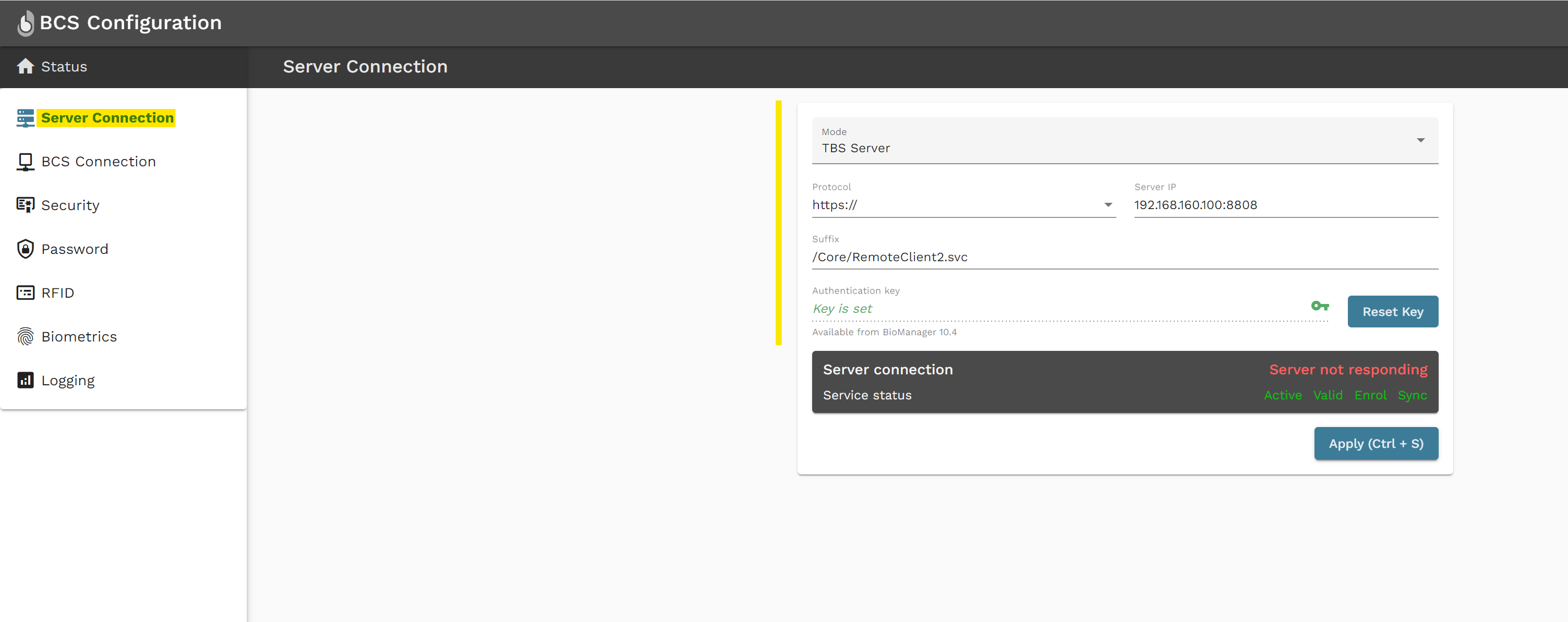Click the 'Server IP' field label
Viewport: 1568px width, 622px height.
tap(1155, 187)
